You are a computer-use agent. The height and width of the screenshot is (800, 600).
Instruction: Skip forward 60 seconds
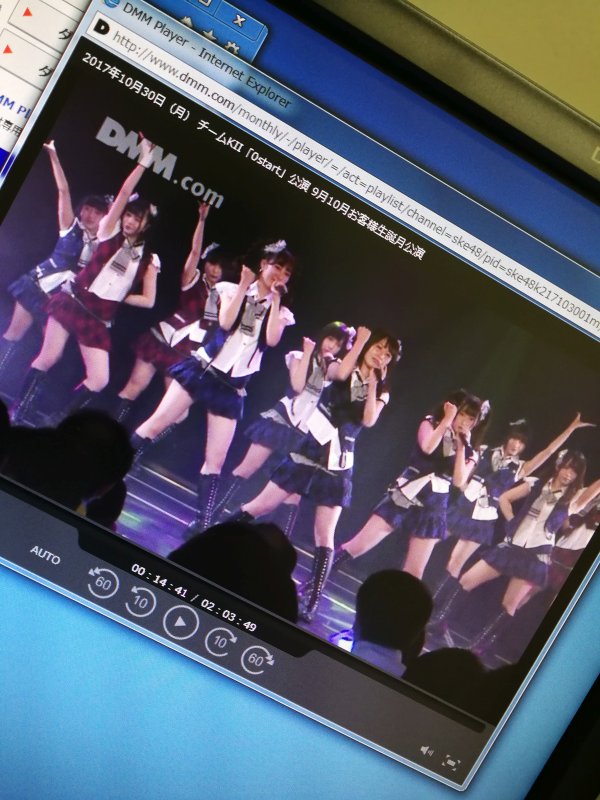coord(258,660)
